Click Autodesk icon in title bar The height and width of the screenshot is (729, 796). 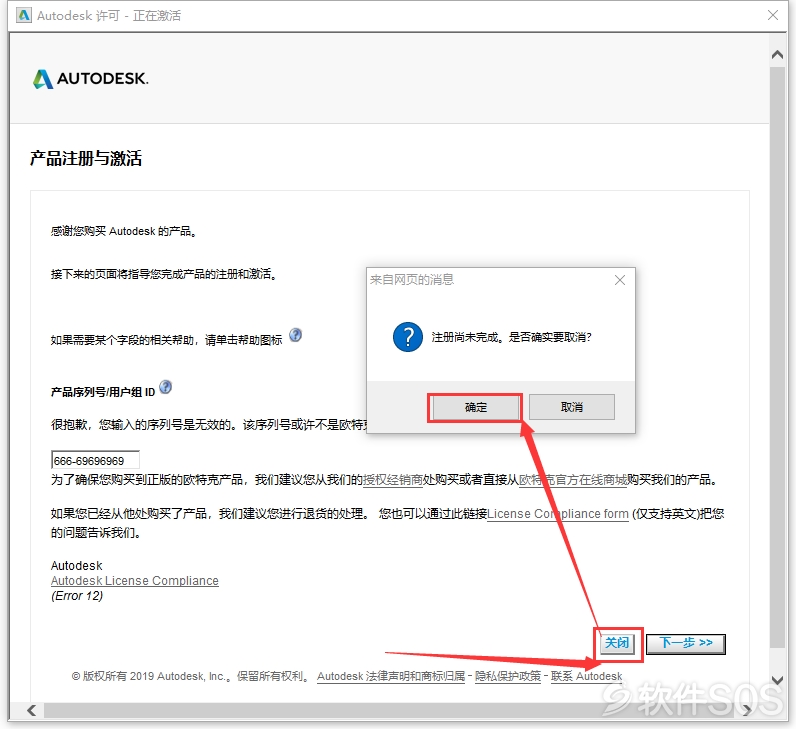point(23,16)
